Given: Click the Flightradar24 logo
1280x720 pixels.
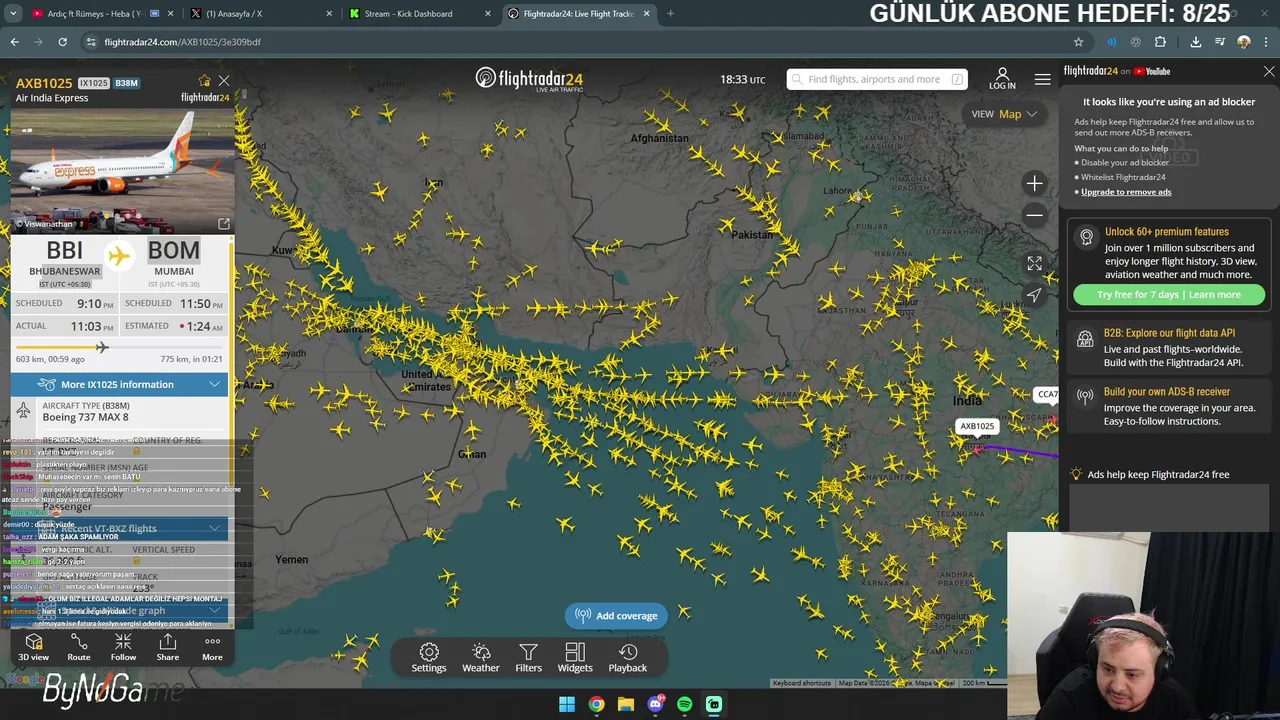Looking at the screenshot, I should click(529, 79).
